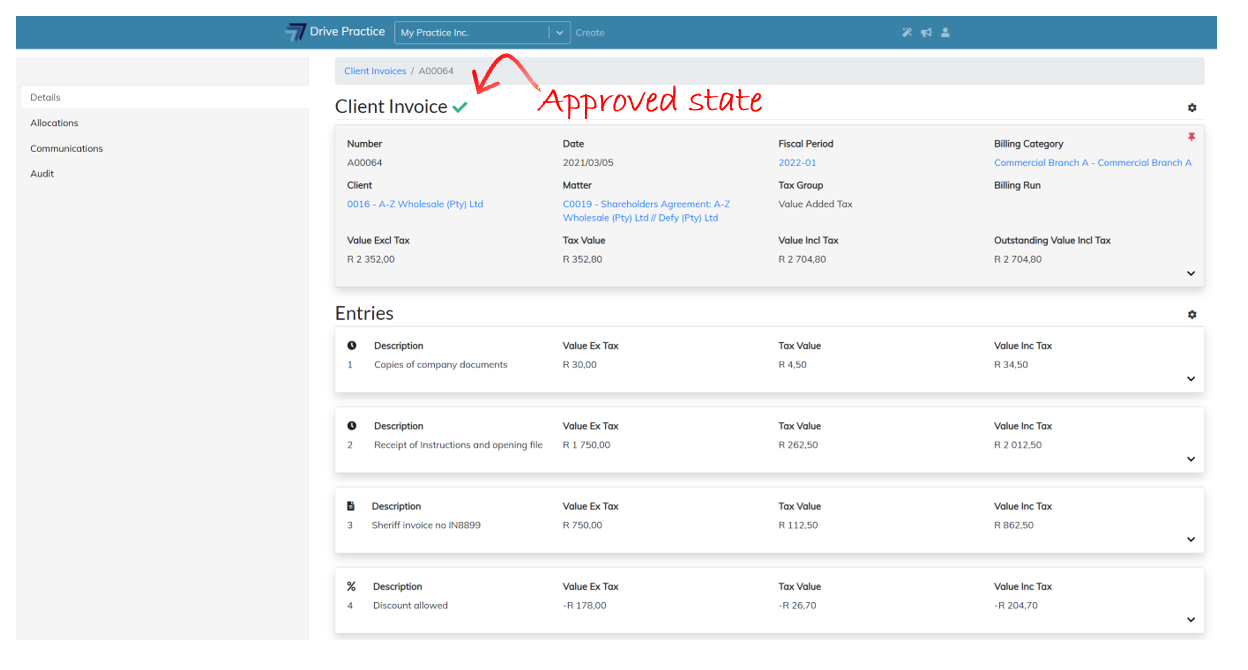1248x670 pixels.
Task: Click the clock icon on entry 1
Action: [x=351, y=346]
